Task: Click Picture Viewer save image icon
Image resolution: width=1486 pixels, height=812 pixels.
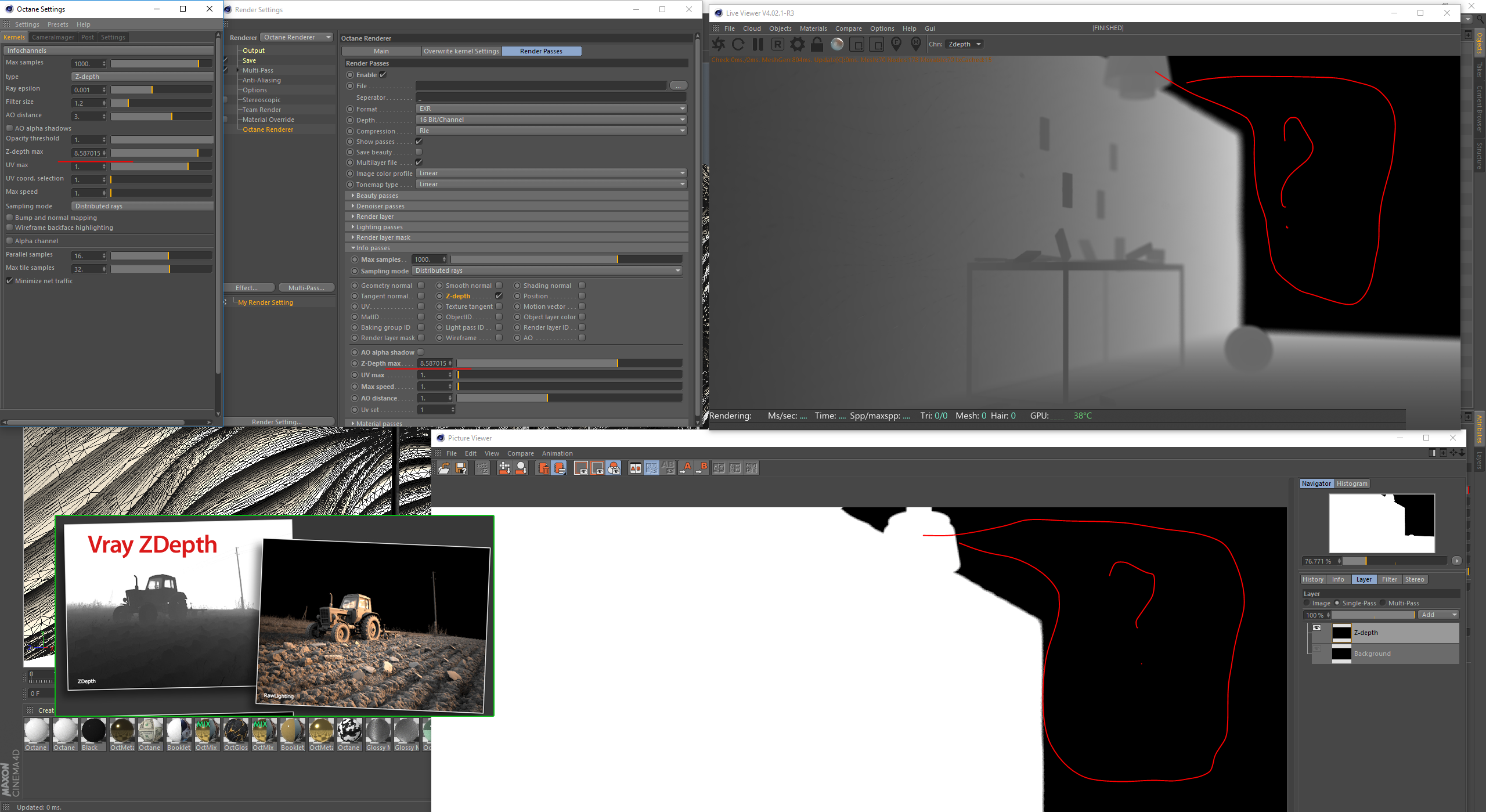Action: [x=461, y=468]
